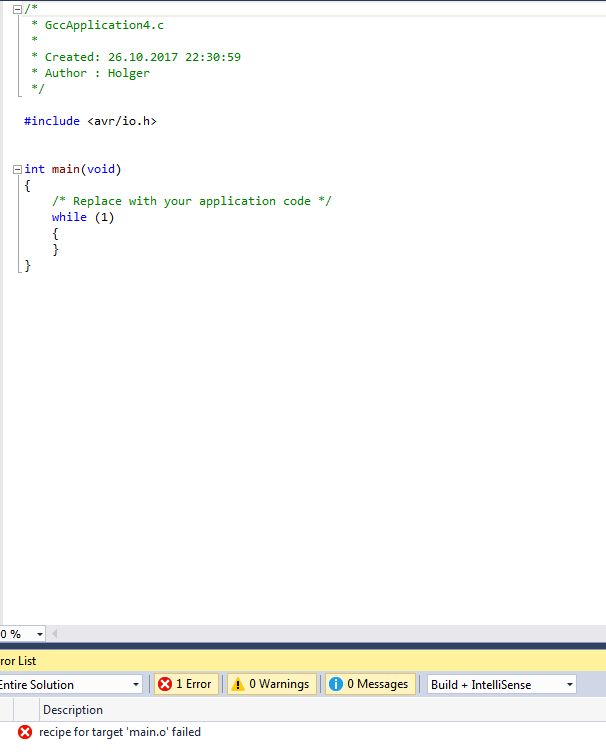Open the editor zoom percentage dropdown

point(40,634)
